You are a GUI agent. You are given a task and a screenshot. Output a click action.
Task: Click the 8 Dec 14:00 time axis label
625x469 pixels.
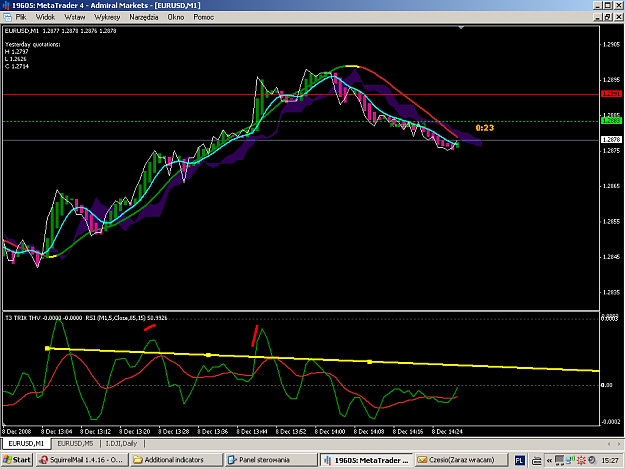pos(330,432)
